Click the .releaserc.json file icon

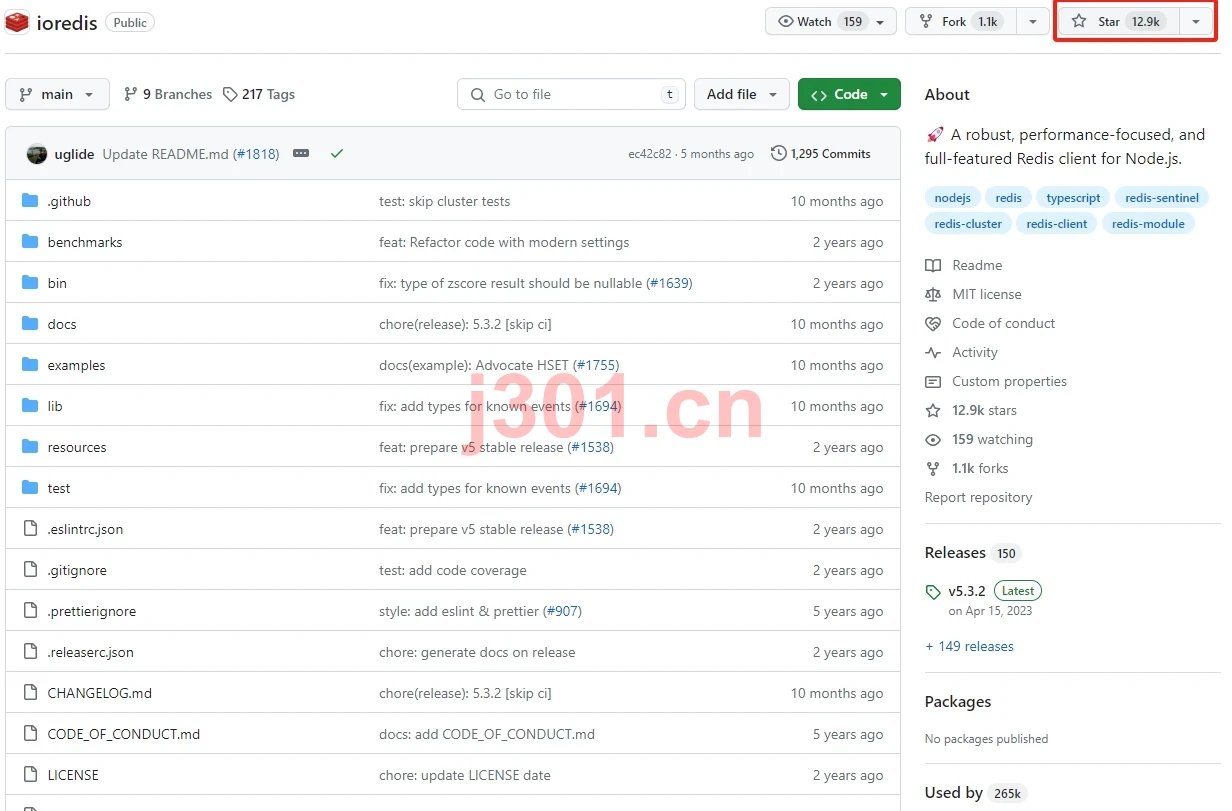[30, 652]
